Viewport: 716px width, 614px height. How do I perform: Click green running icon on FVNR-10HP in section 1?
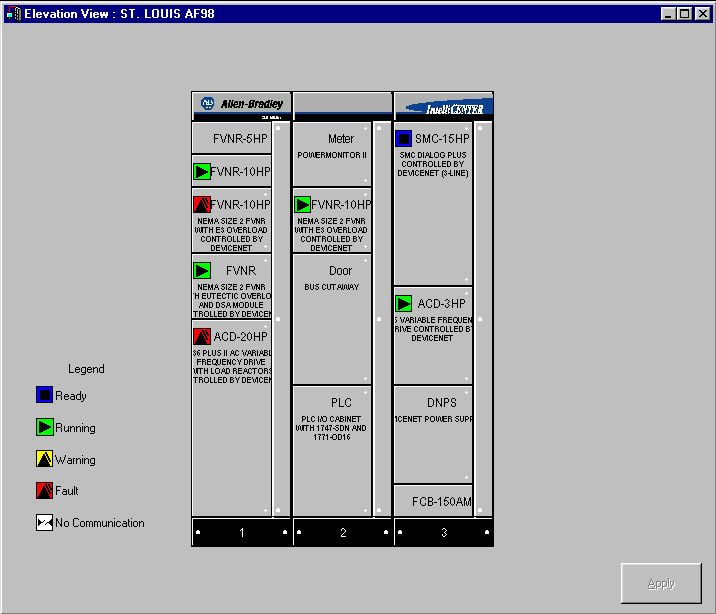point(201,172)
